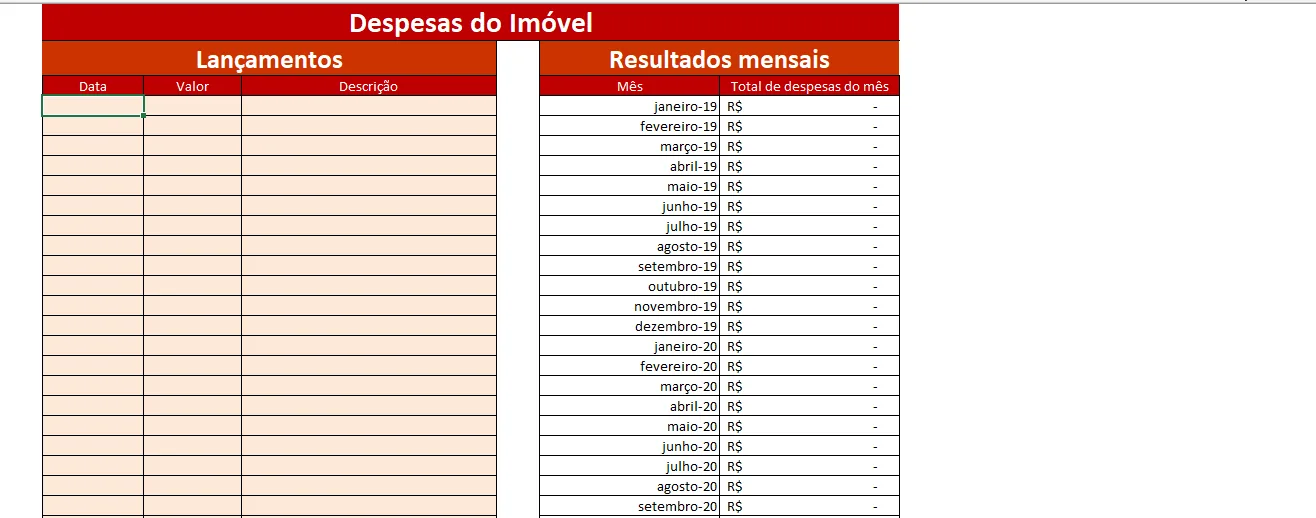
Task: Click the Despesas do Imóvel title cell
Action: pos(470,22)
